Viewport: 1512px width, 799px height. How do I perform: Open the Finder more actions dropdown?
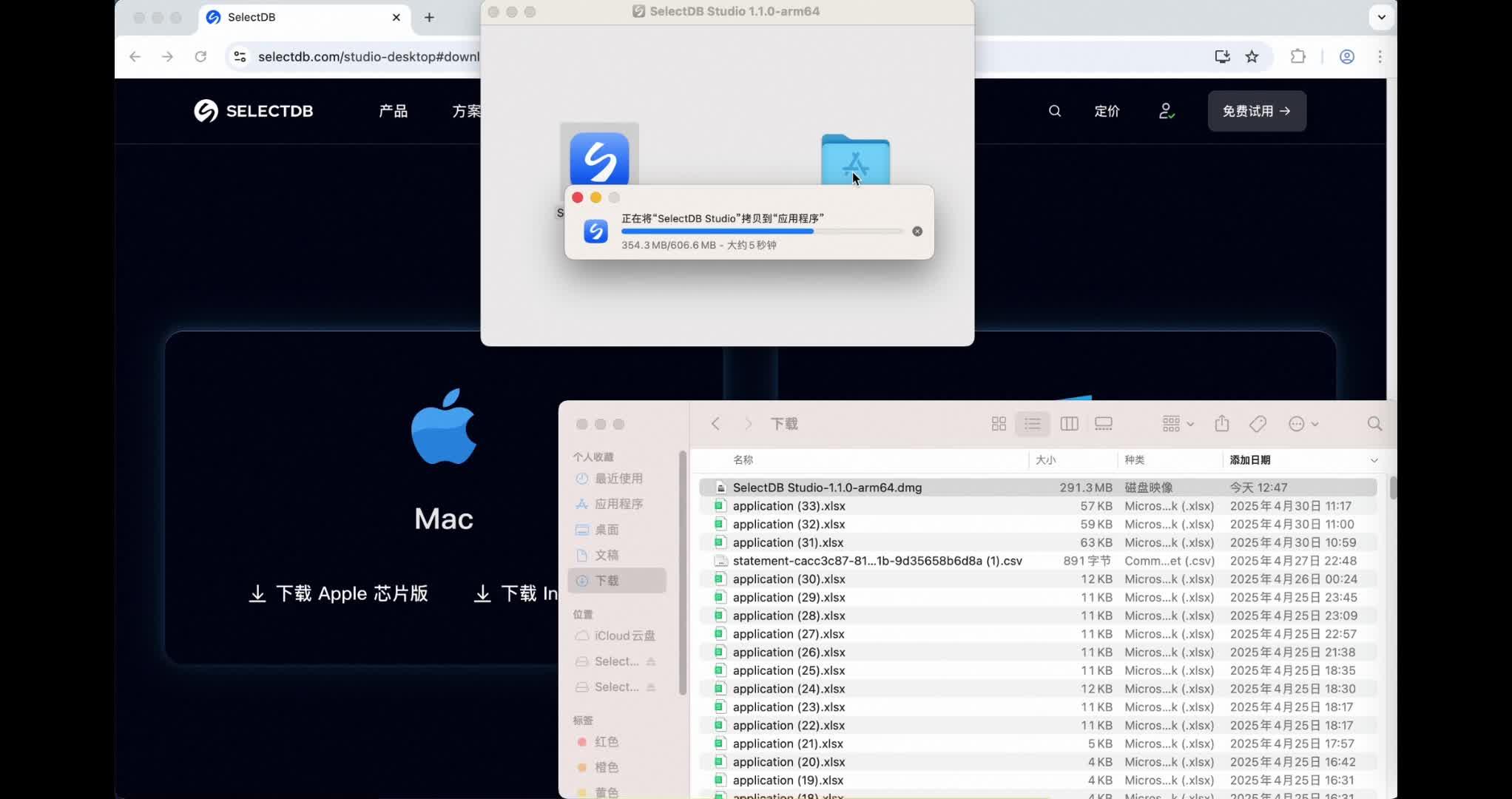pos(1303,424)
